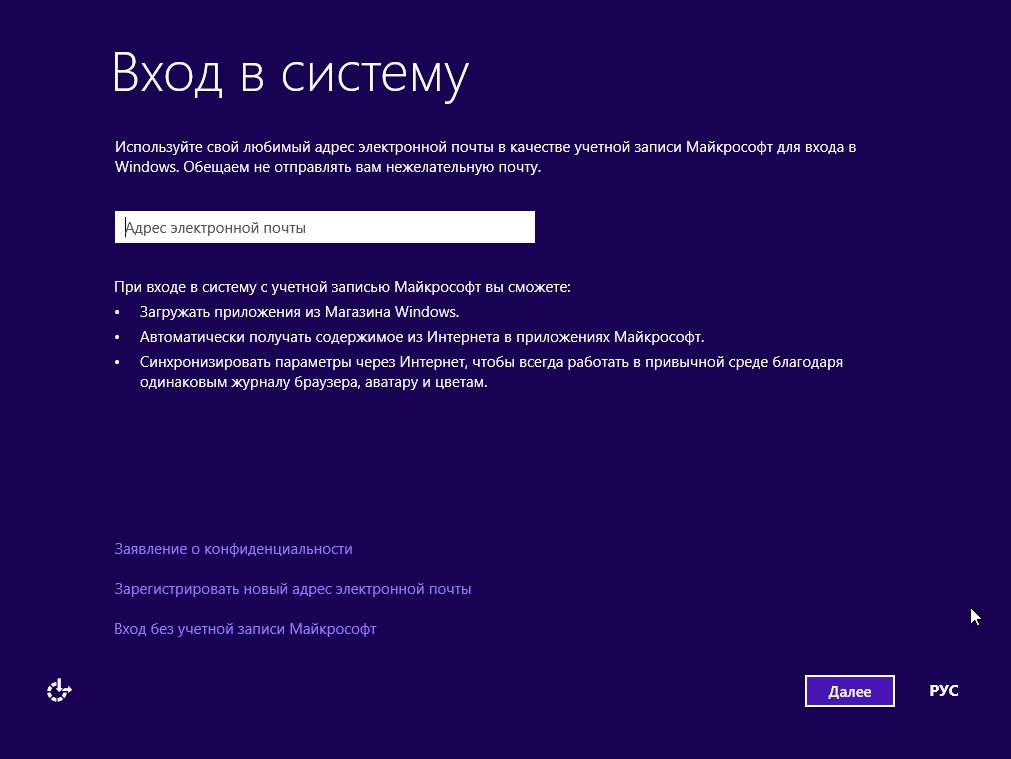
Task: Open the Ease of Access icon
Action: tap(59, 690)
